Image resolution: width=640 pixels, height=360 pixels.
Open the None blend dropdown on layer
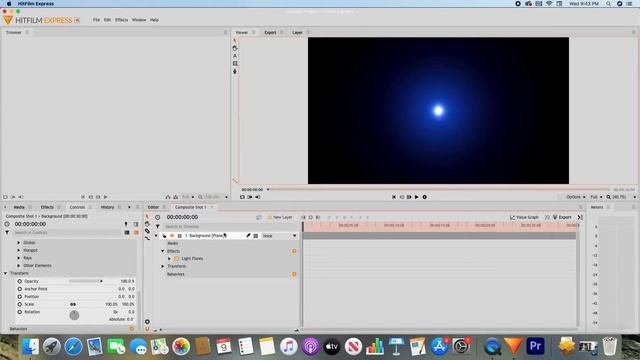coord(279,236)
